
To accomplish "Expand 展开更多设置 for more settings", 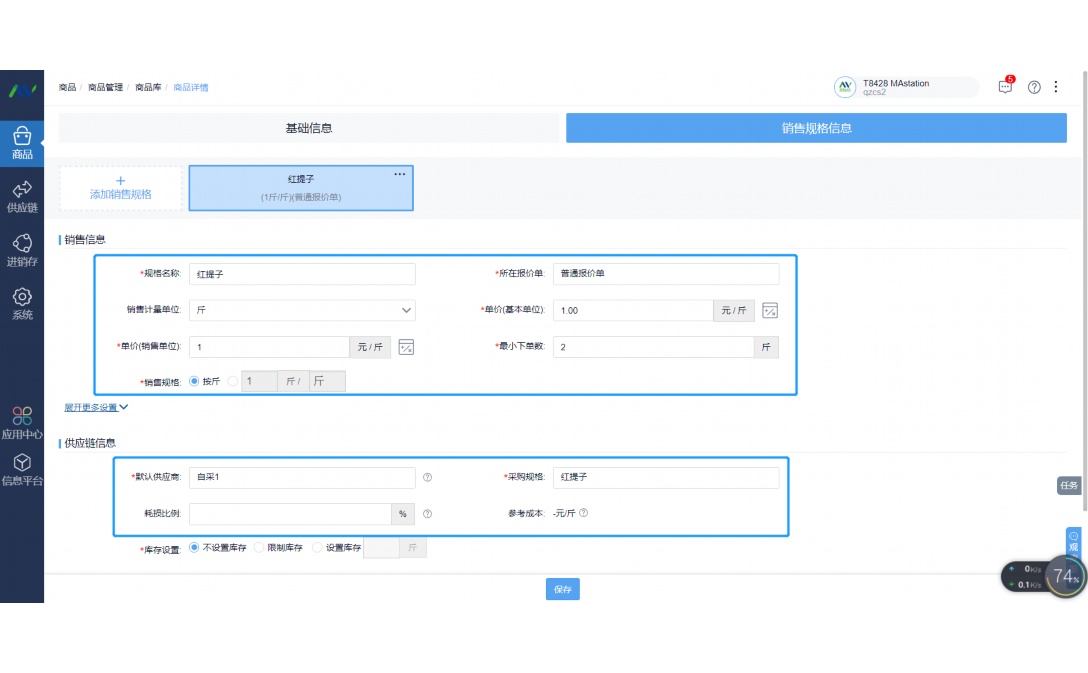I will point(91,407).
